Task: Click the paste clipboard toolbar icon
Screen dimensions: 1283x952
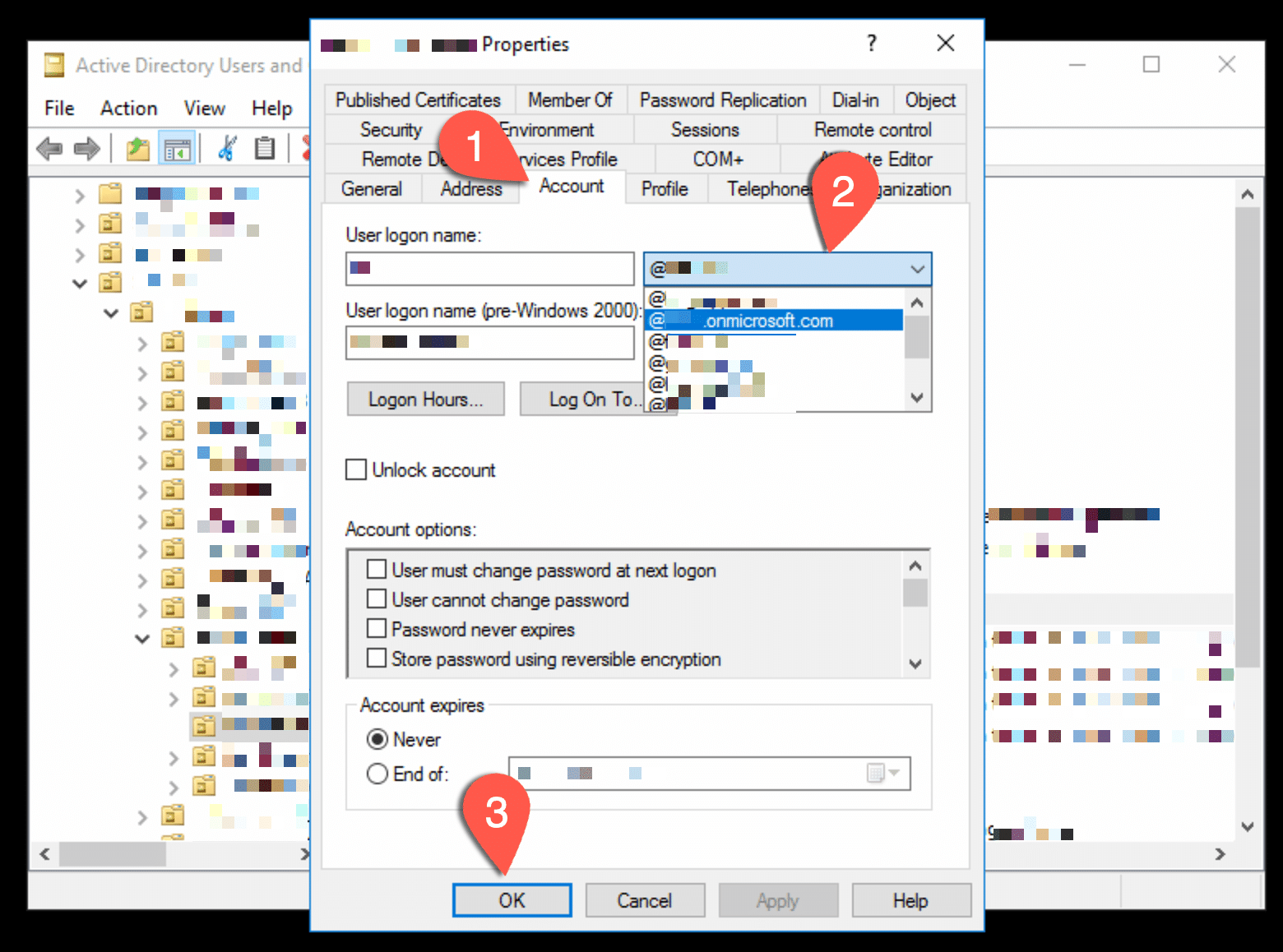Action: click(x=264, y=149)
